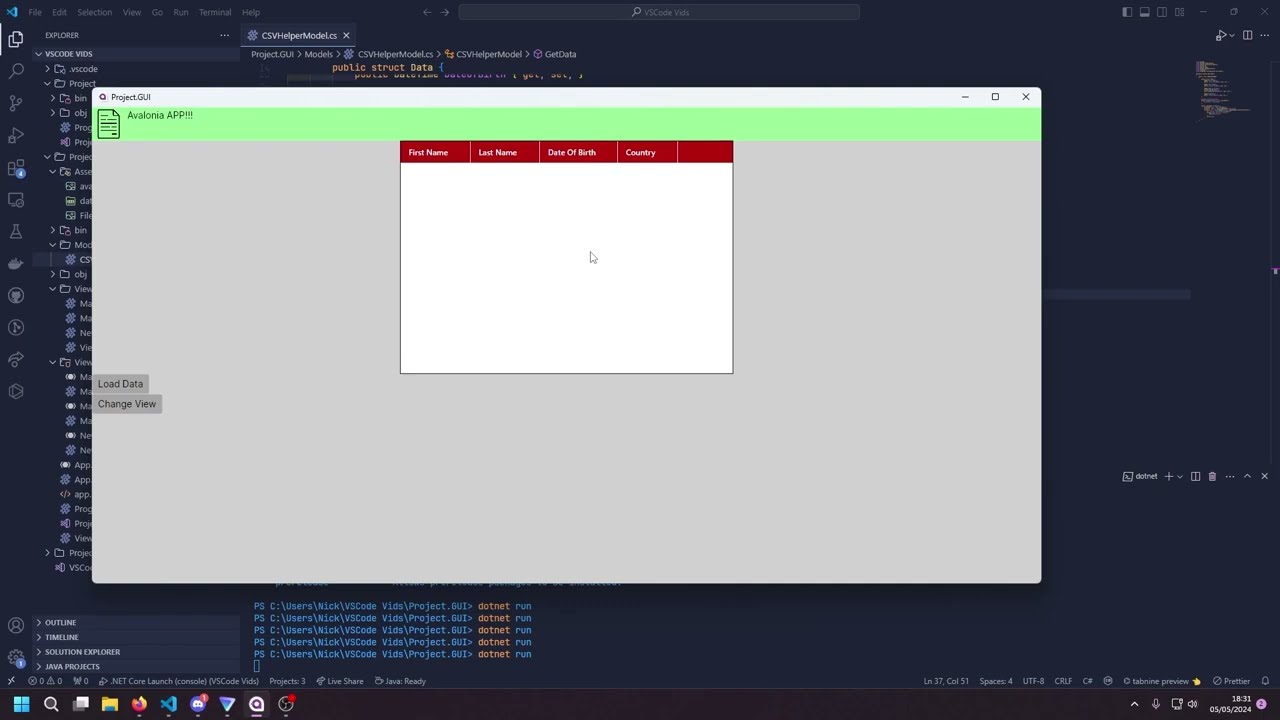Close the CSVHelperModel.cs tab
This screenshot has width=1280, height=720.
(x=346, y=35)
